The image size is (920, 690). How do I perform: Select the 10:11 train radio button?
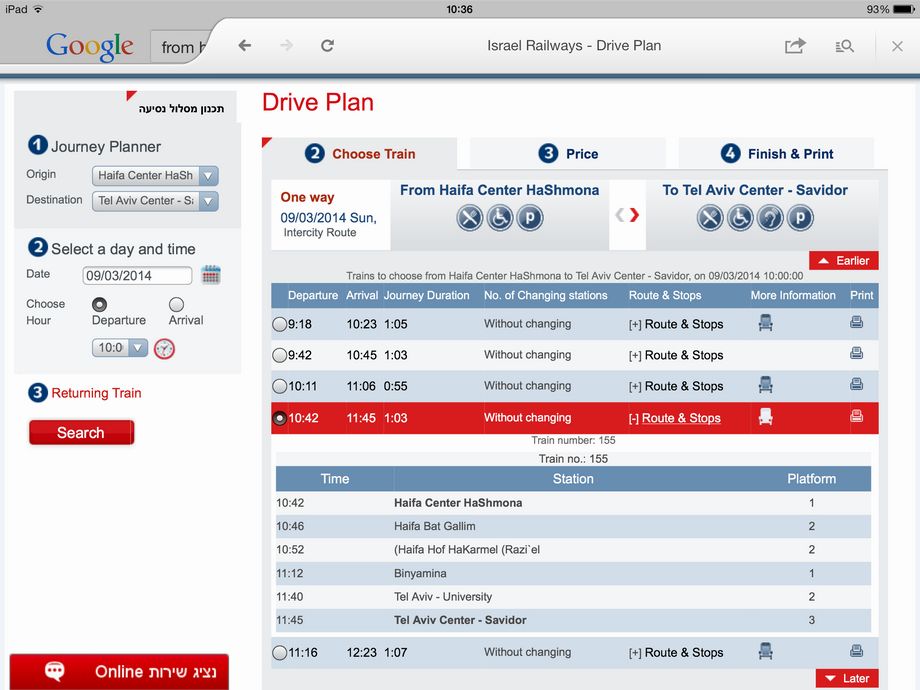pos(280,386)
